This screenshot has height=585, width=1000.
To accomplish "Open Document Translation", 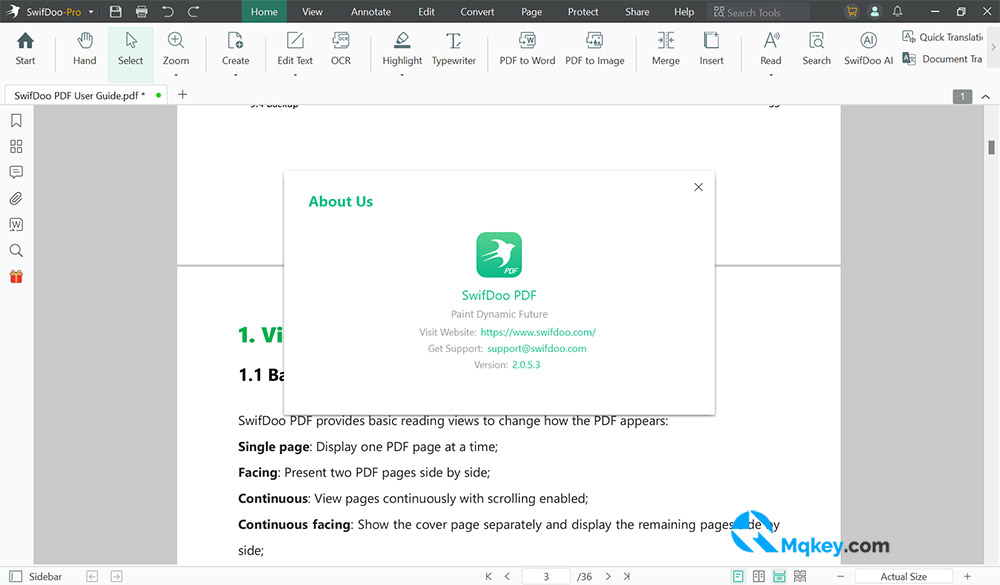I will pyautogui.click(x=943, y=59).
